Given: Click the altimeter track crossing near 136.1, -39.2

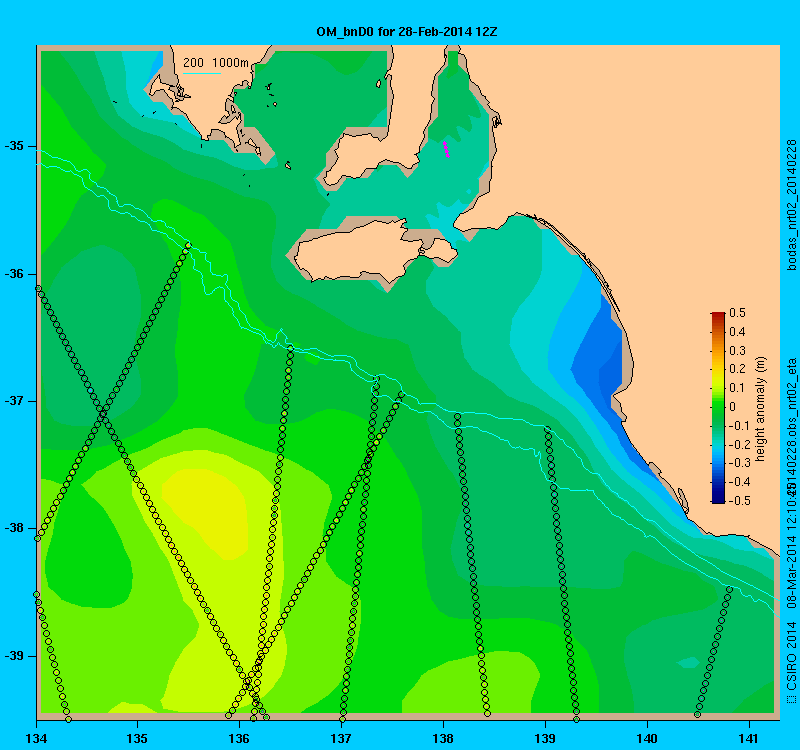Looking at the screenshot, I should 248,682.
